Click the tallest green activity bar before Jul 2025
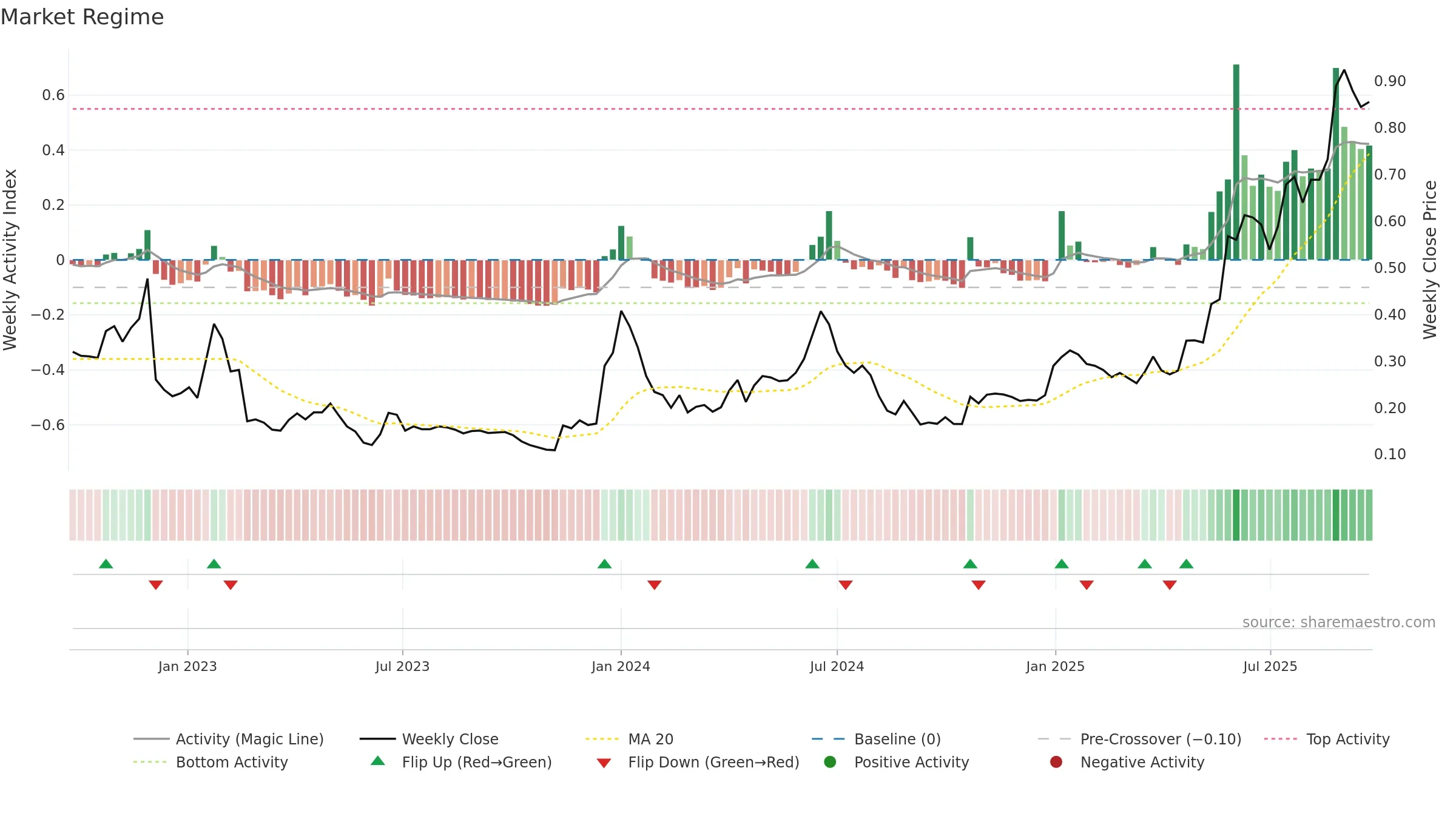Viewport: 1456px width, 819px height. [1236, 162]
